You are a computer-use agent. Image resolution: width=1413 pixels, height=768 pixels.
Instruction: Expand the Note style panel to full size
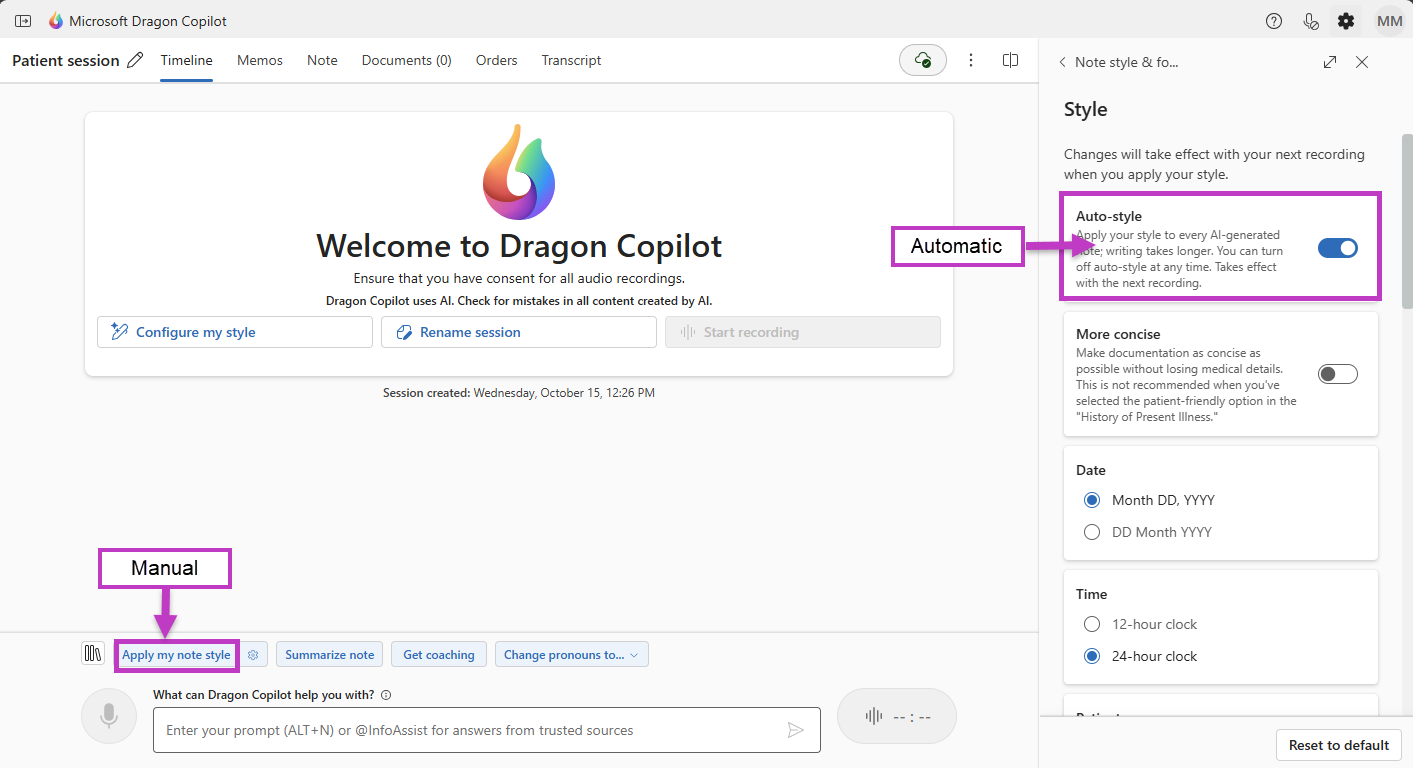1329,62
